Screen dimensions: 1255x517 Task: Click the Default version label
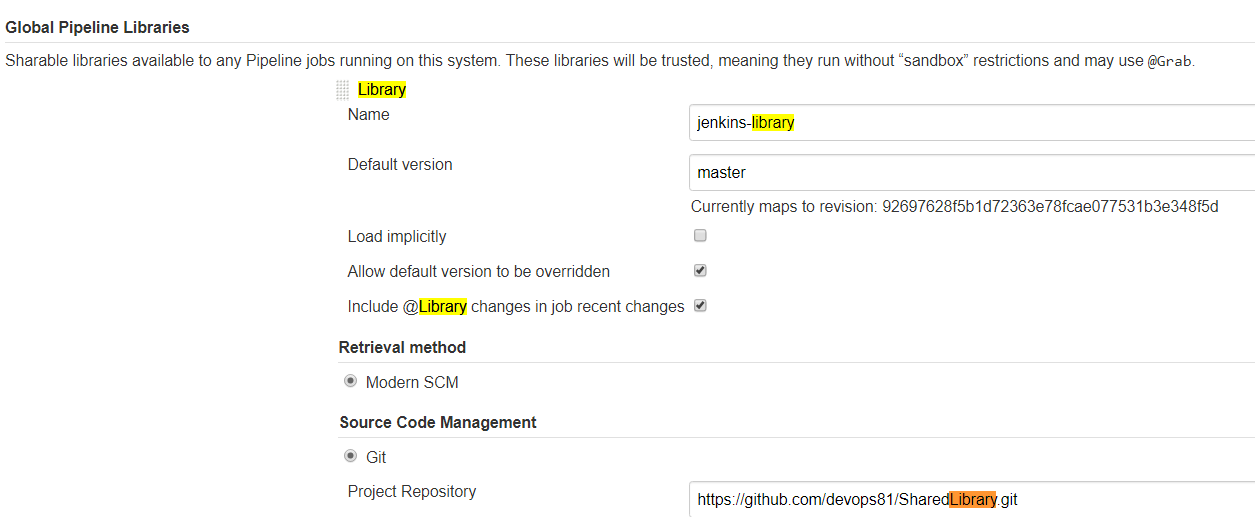[x=400, y=165]
